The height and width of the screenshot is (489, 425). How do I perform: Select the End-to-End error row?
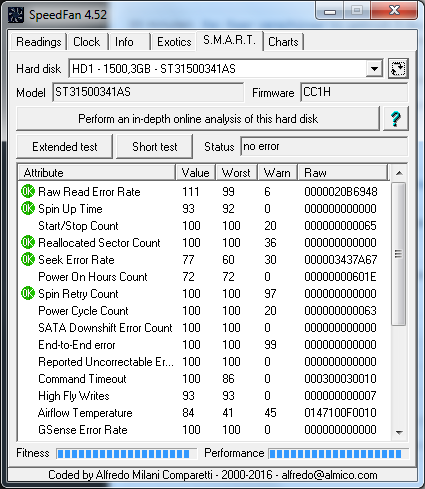point(203,345)
